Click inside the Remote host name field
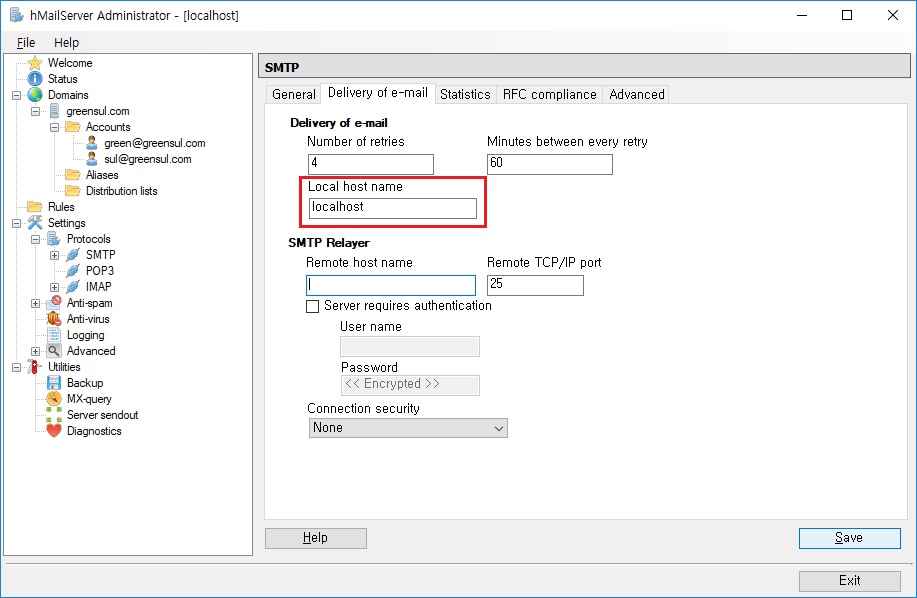 390,284
